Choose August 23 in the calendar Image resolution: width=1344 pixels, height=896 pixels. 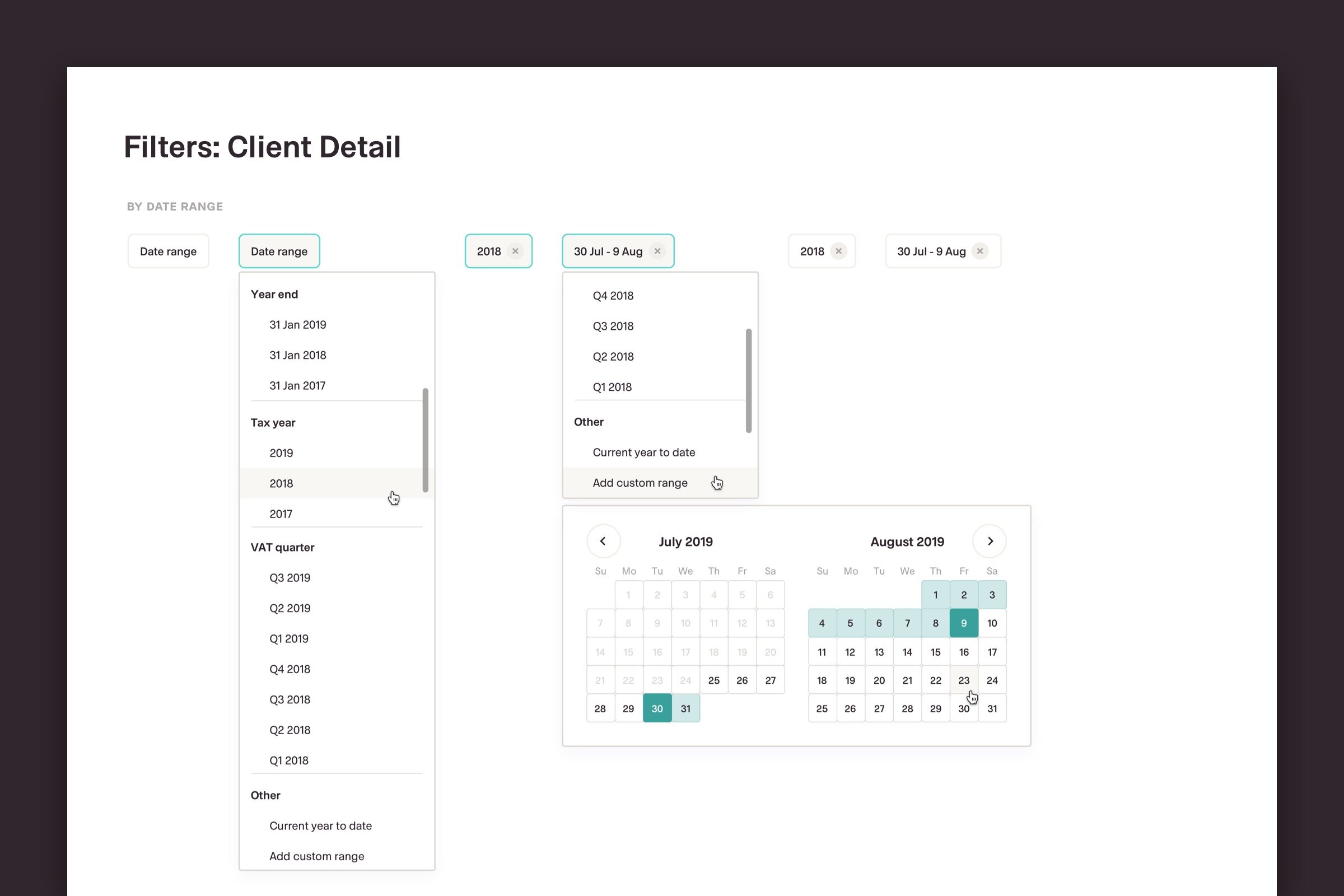(x=963, y=680)
